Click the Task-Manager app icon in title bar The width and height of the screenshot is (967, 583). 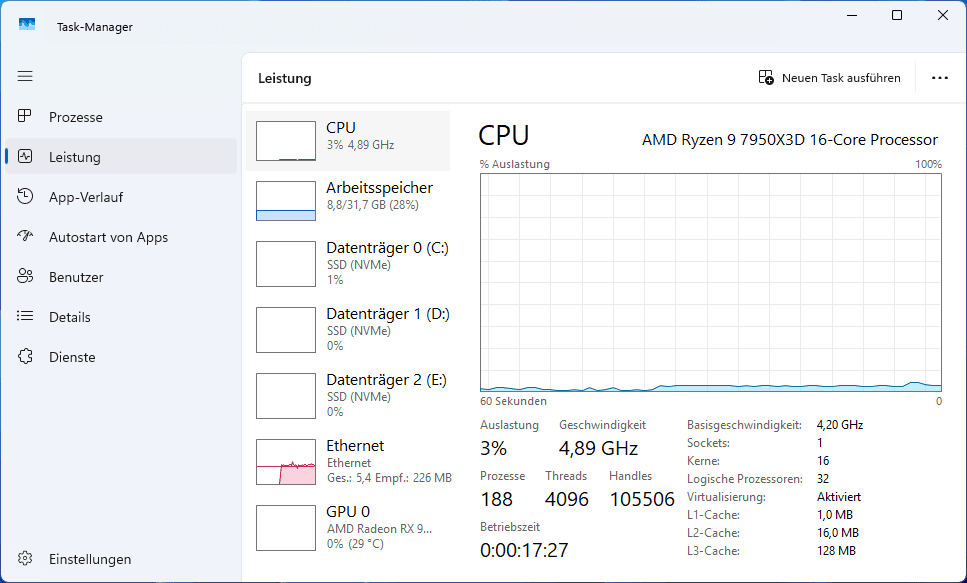tap(27, 26)
